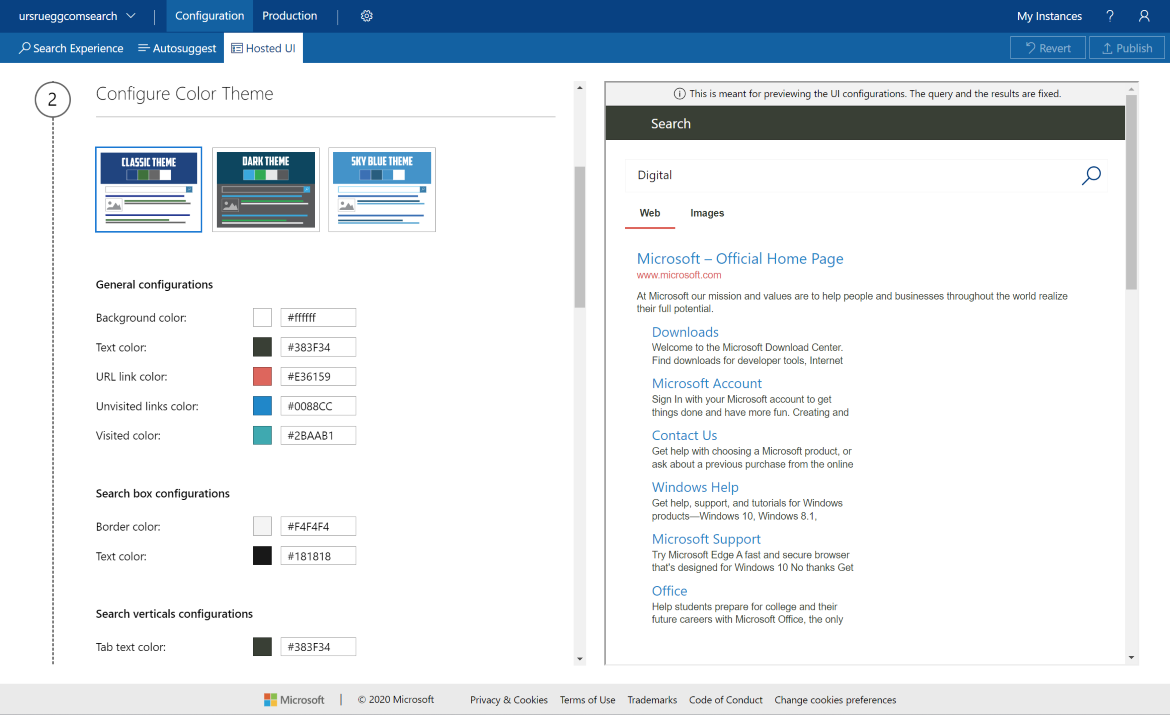Select the Hosted UI tab
This screenshot has height=715, width=1170.
[x=263, y=48]
